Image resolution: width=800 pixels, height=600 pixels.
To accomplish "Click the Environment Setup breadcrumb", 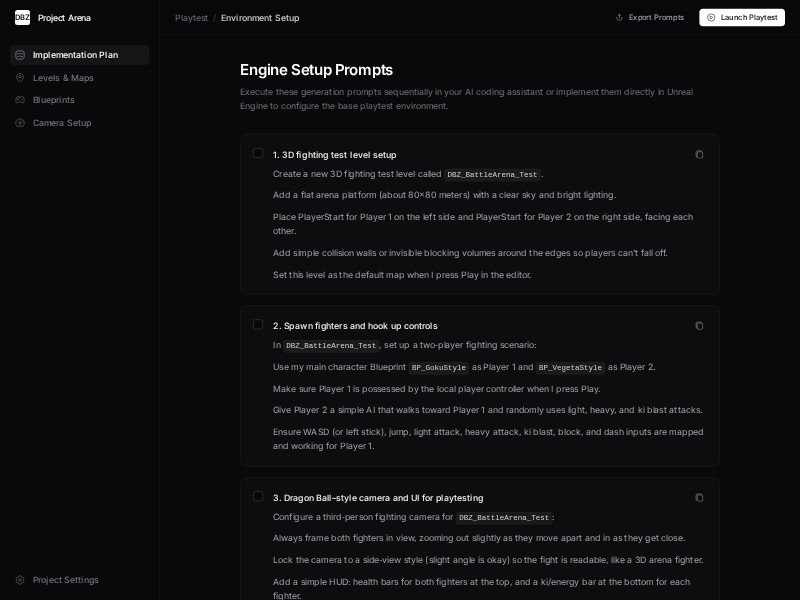I will point(260,18).
